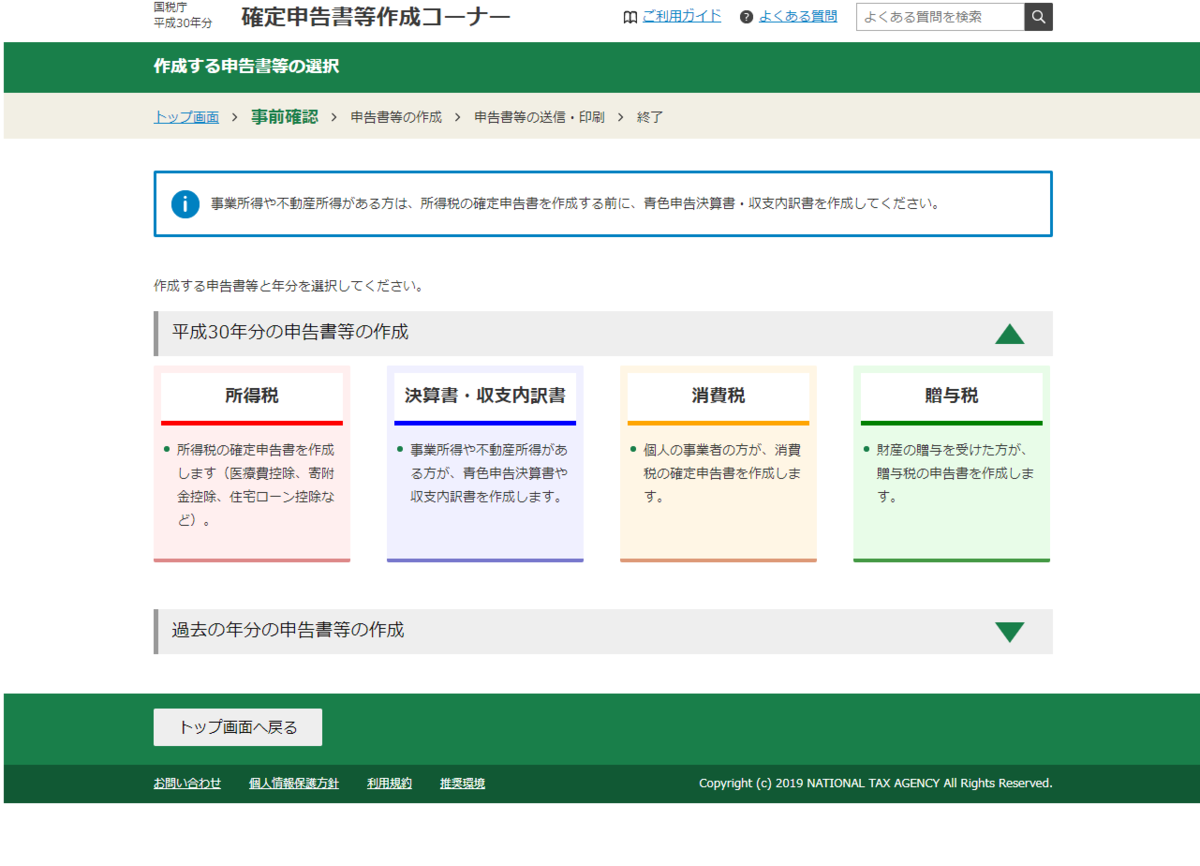Click the 事前確認 breadcrumb step
This screenshot has height=866, width=1200.
285,116
